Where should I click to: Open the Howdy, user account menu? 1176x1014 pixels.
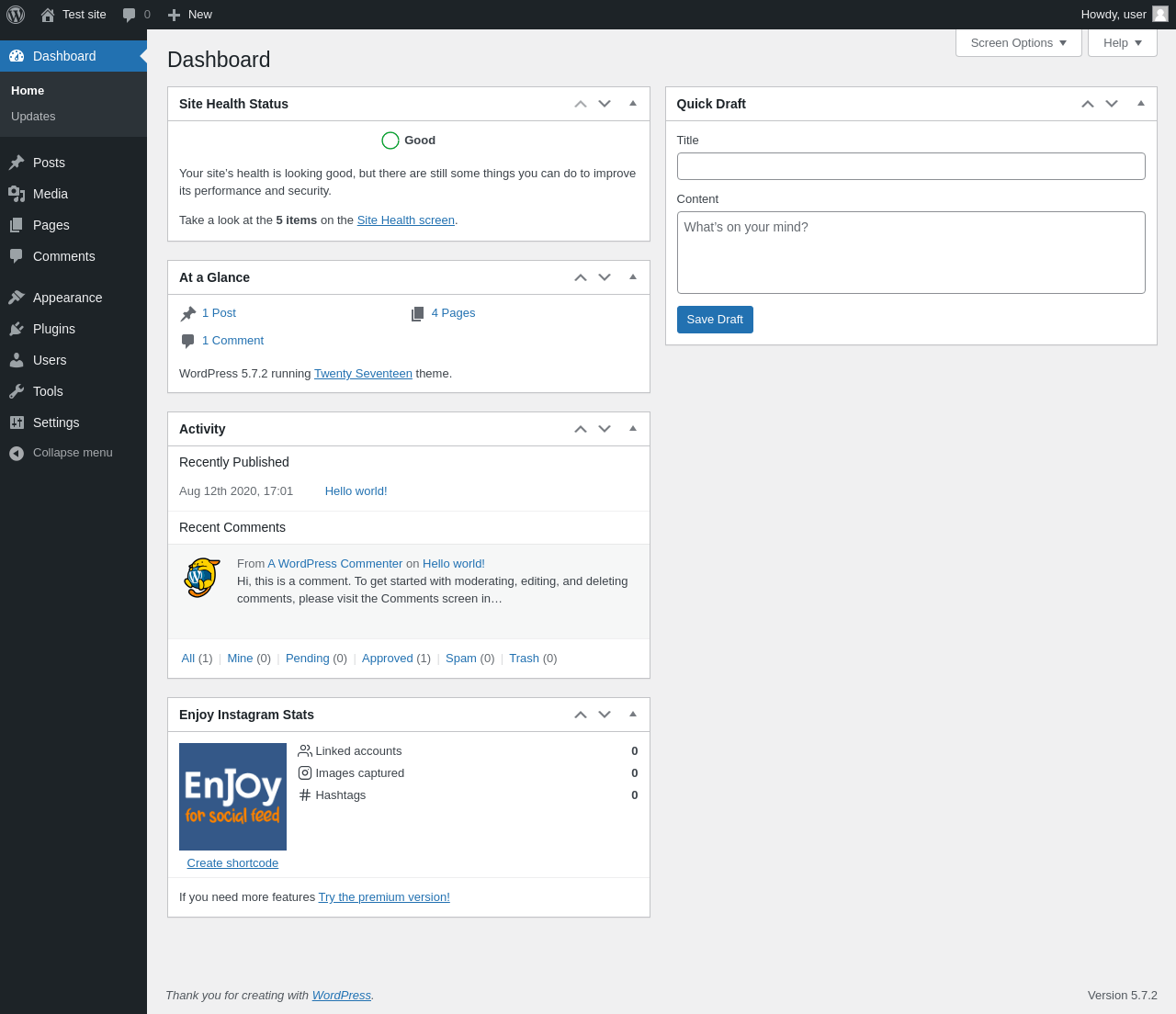[x=1125, y=15]
